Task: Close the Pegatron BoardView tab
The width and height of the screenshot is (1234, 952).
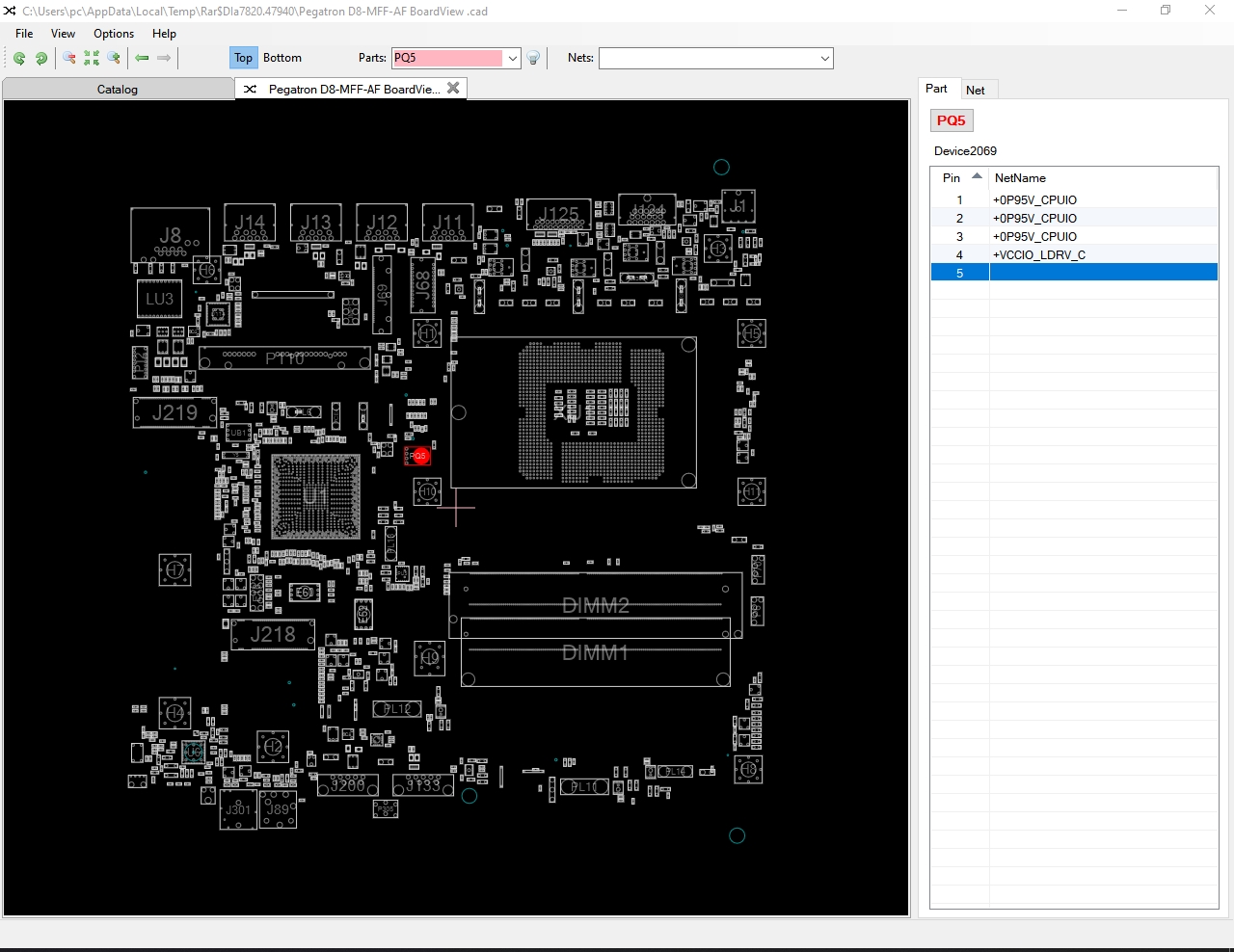Action: 453,88
